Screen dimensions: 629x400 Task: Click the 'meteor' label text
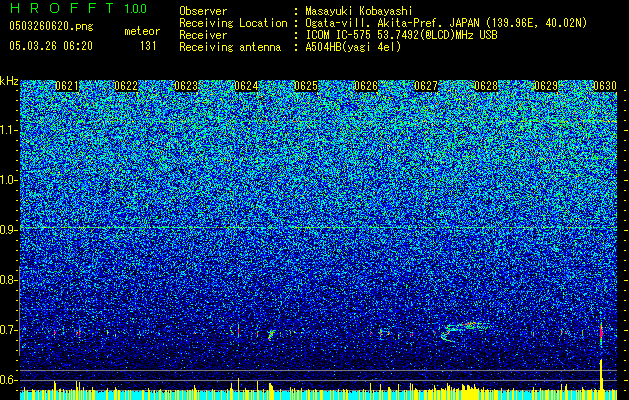(142, 31)
